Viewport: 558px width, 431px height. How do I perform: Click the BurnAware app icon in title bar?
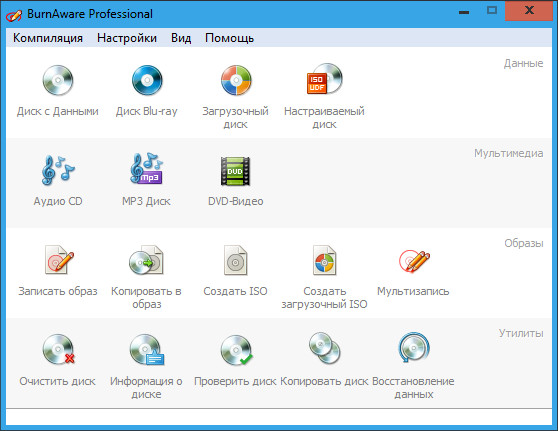(x=14, y=15)
